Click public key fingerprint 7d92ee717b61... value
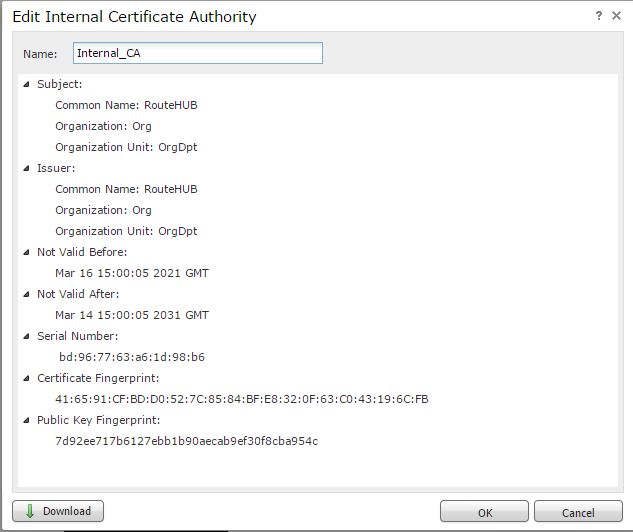 coord(187,441)
